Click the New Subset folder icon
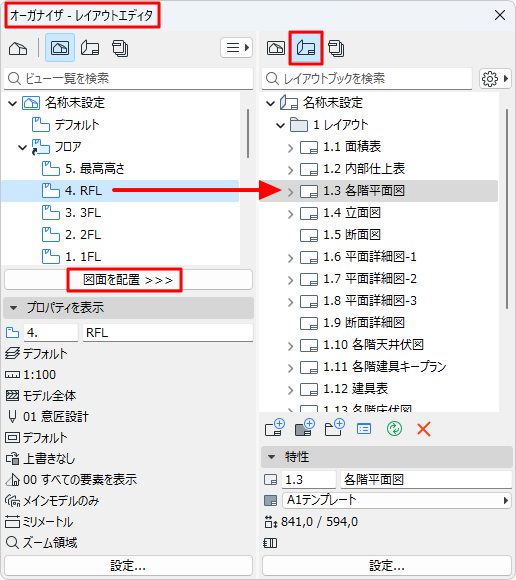Viewport: 516px width, 580px height. click(x=335, y=428)
